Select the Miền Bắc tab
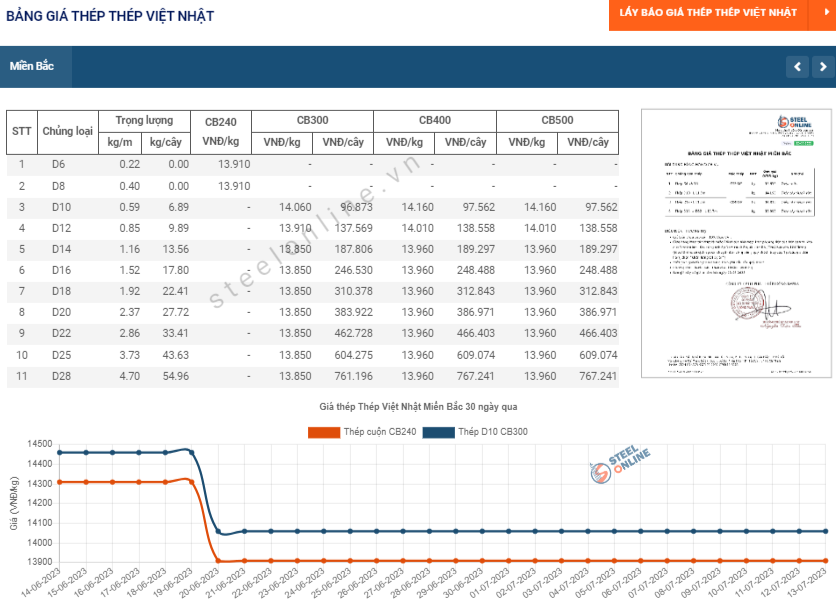Image resolution: width=836 pixels, height=604 pixels. coord(35,67)
